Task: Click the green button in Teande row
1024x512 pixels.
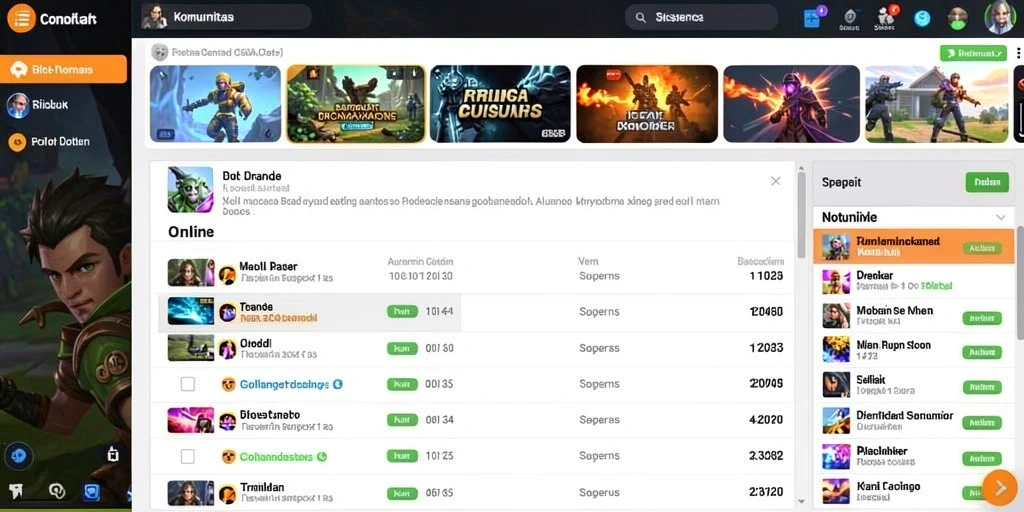Action: [x=402, y=312]
